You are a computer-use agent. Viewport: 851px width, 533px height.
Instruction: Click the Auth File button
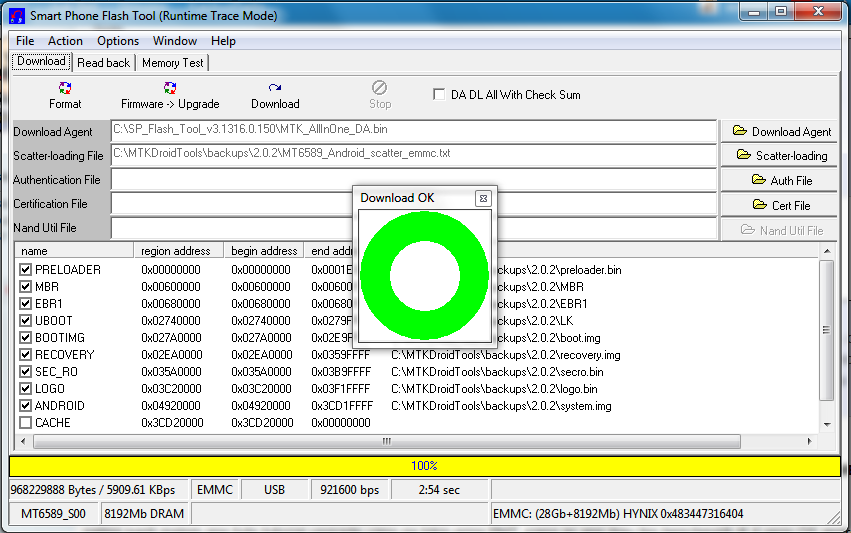779,180
